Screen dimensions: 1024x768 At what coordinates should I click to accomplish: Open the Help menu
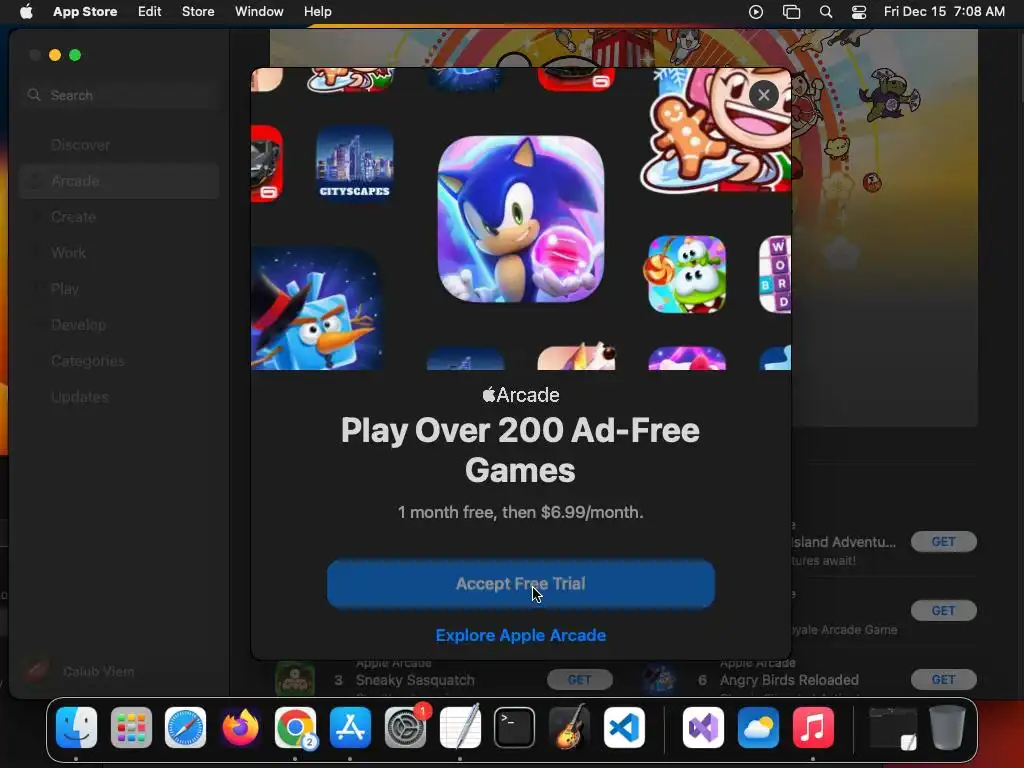pos(317,12)
